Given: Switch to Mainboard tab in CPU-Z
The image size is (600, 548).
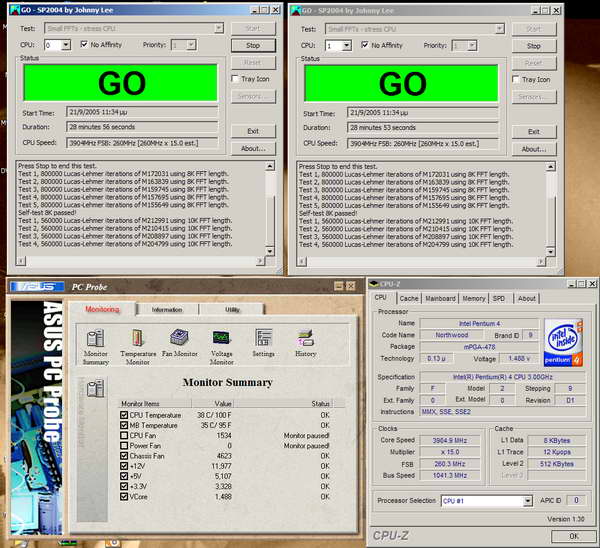Looking at the screenshot, I should click(x=440, y=298).
